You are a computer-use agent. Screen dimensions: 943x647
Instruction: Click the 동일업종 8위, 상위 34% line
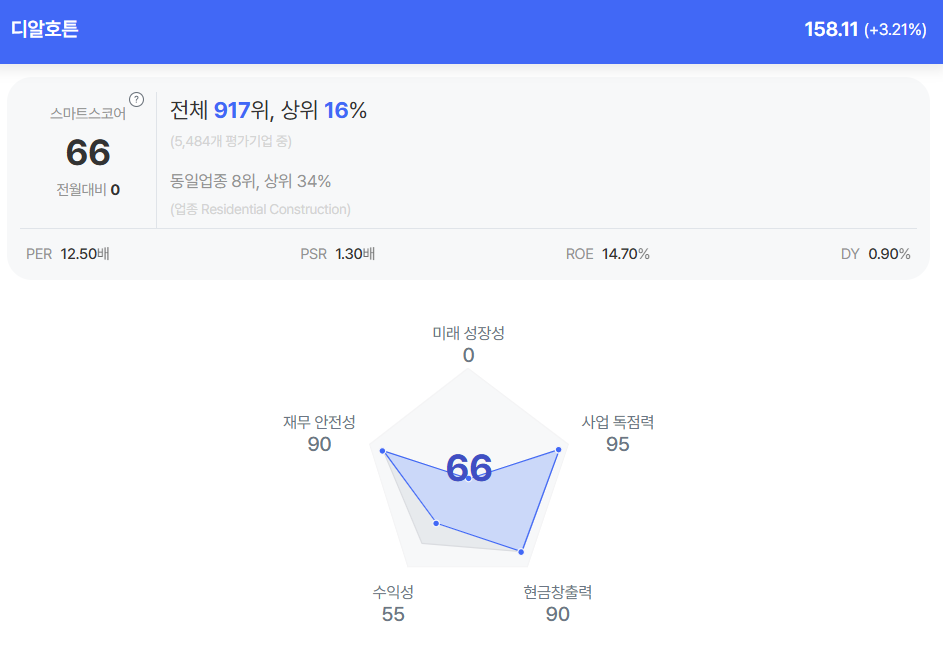(250, 181)
